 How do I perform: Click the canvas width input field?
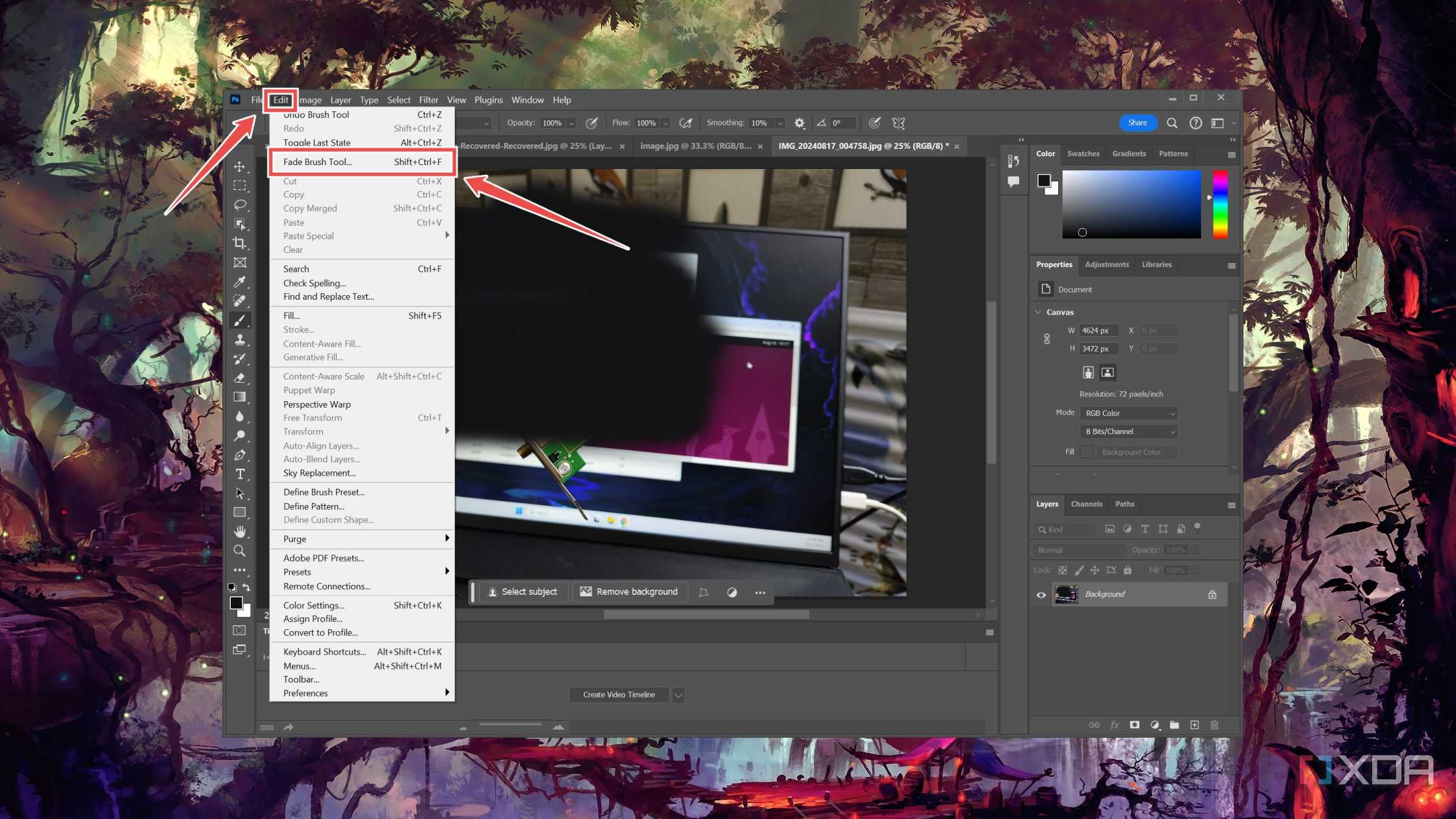click(1098, 330)
